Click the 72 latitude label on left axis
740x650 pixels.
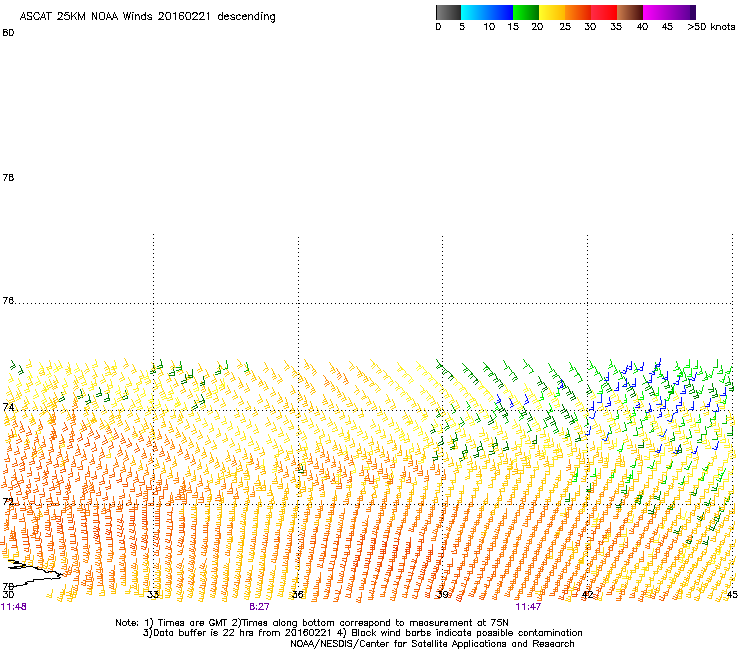click(x=8, y=501)
